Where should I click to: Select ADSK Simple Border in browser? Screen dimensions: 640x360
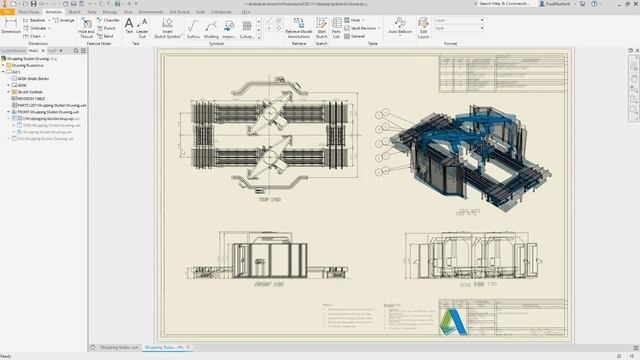(x=30, y=78)
